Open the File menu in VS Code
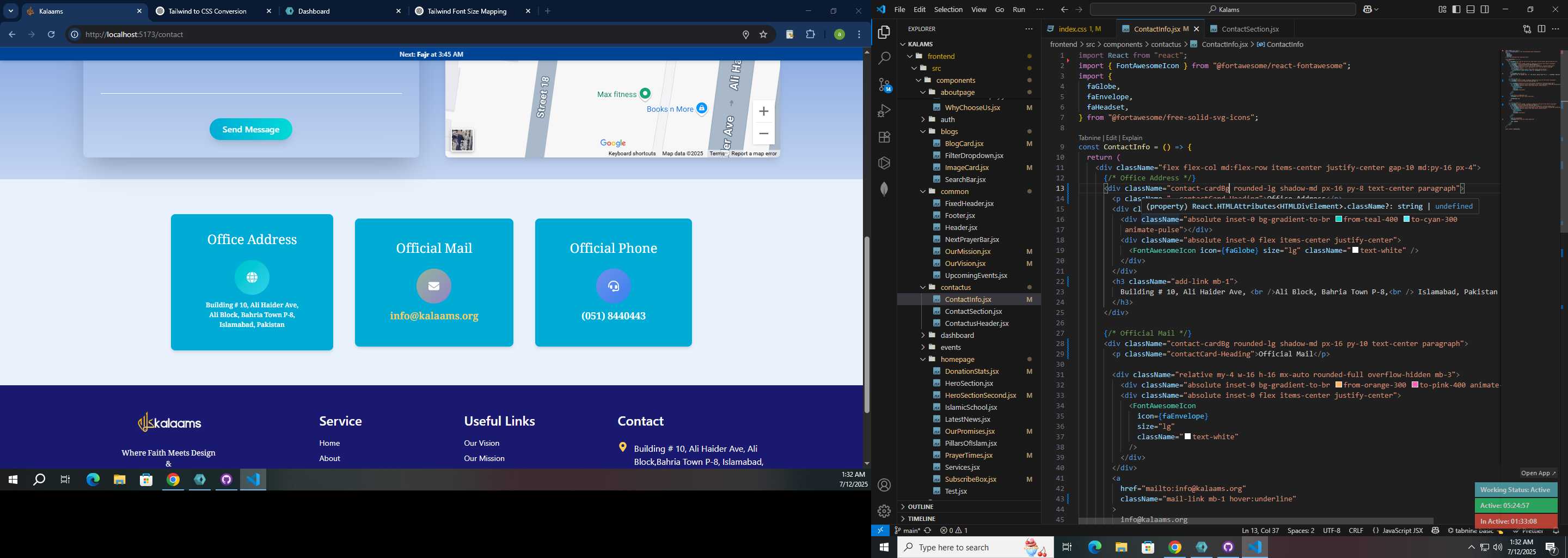 coord(899,10)
